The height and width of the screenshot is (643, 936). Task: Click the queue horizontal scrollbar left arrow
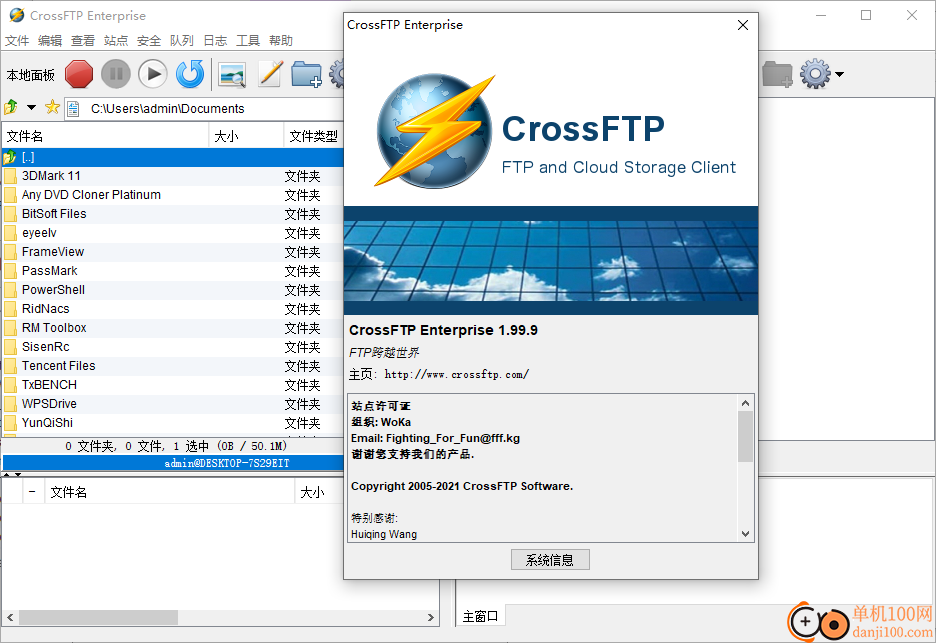10,617
